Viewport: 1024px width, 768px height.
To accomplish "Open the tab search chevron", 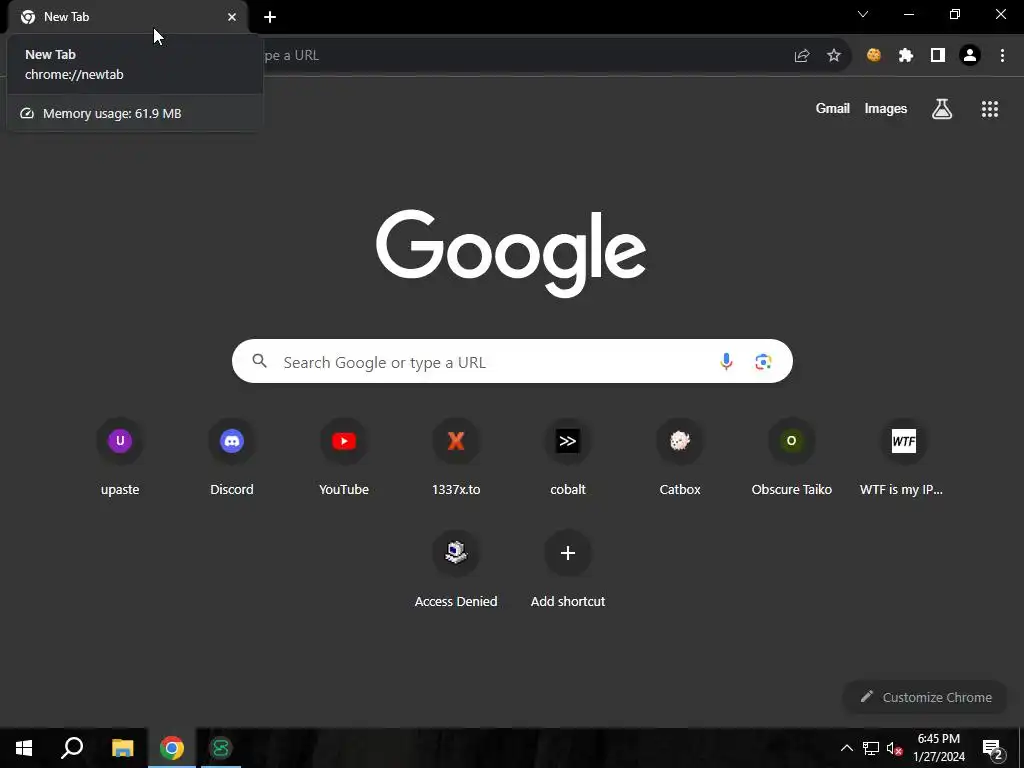I will click(x=863, y=14).
